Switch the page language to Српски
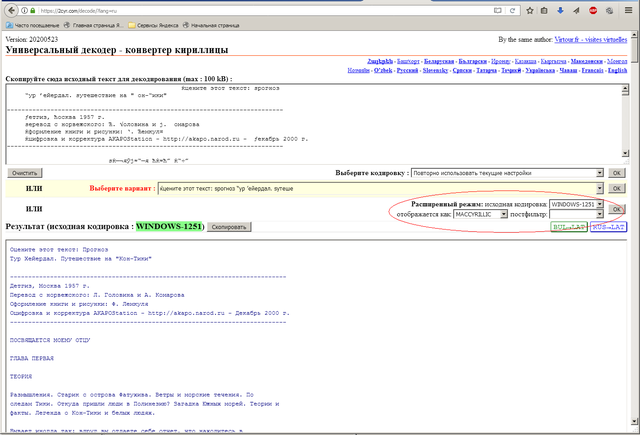 coord(462,70)
